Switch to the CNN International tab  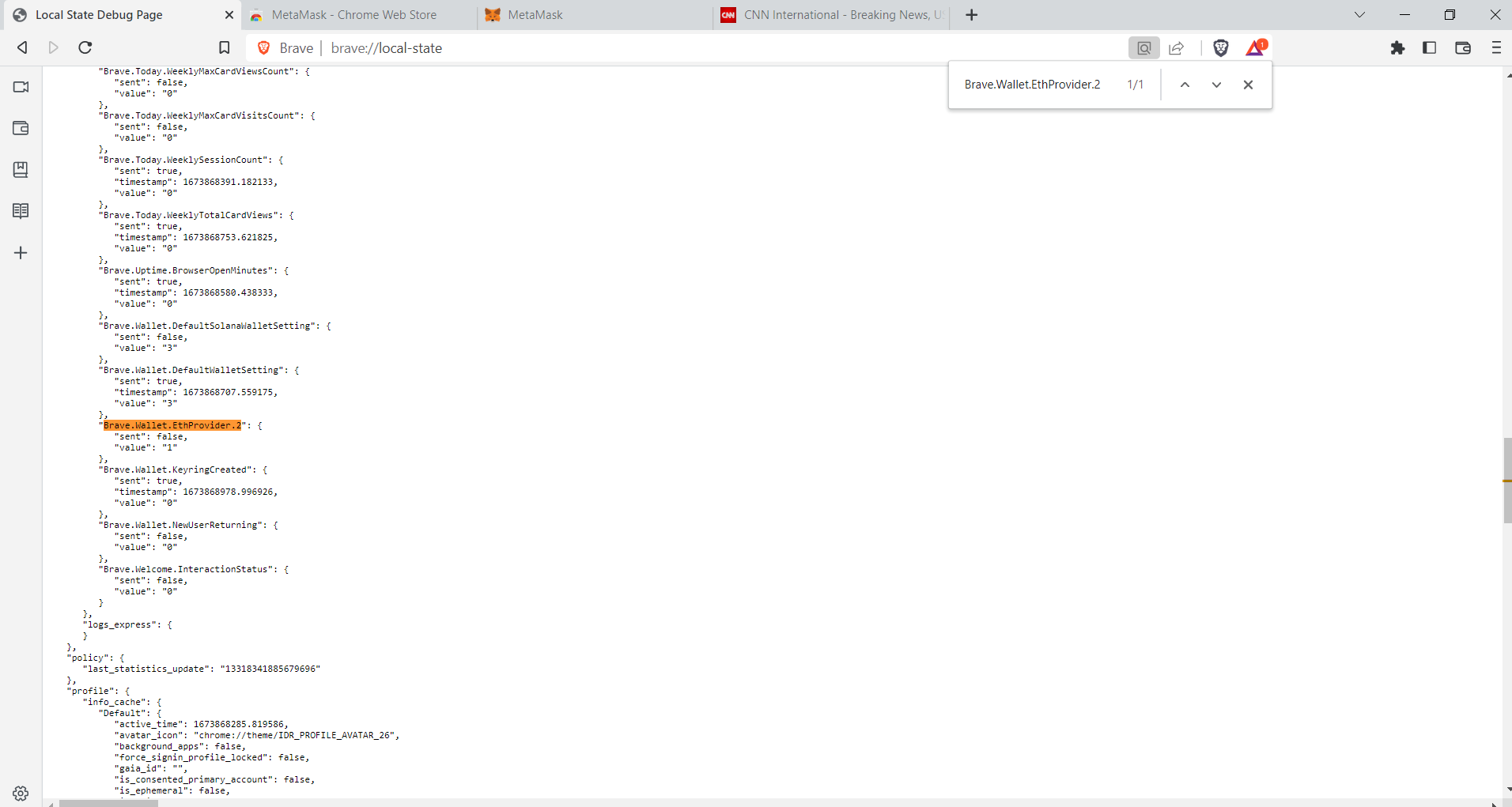[830, 14]
